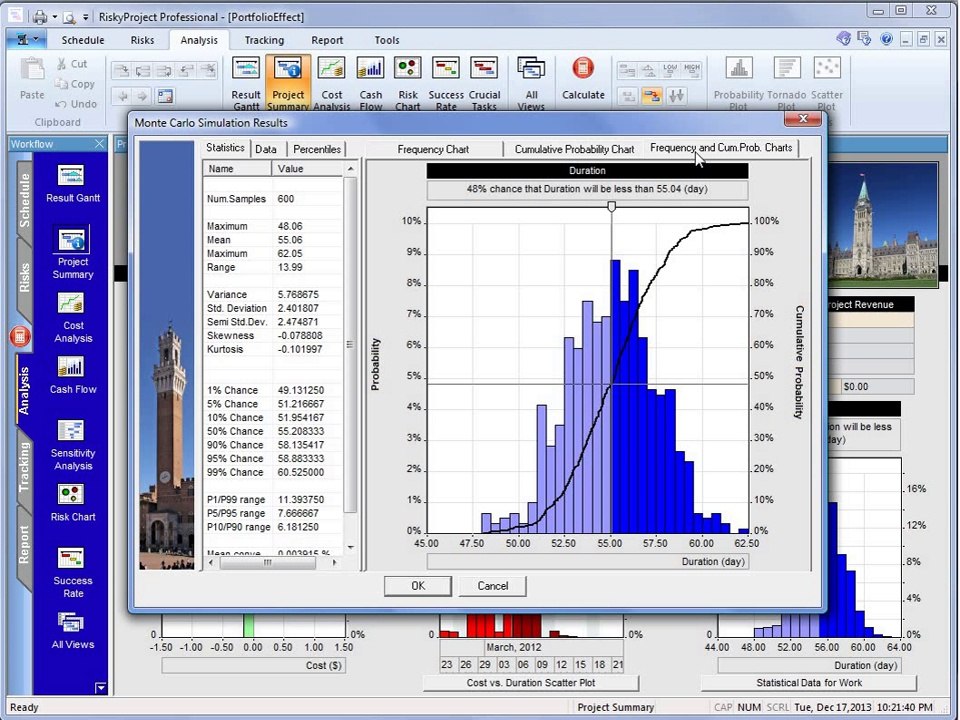
Task: Click Copy in Clipboard group
Action: point(75,84)
